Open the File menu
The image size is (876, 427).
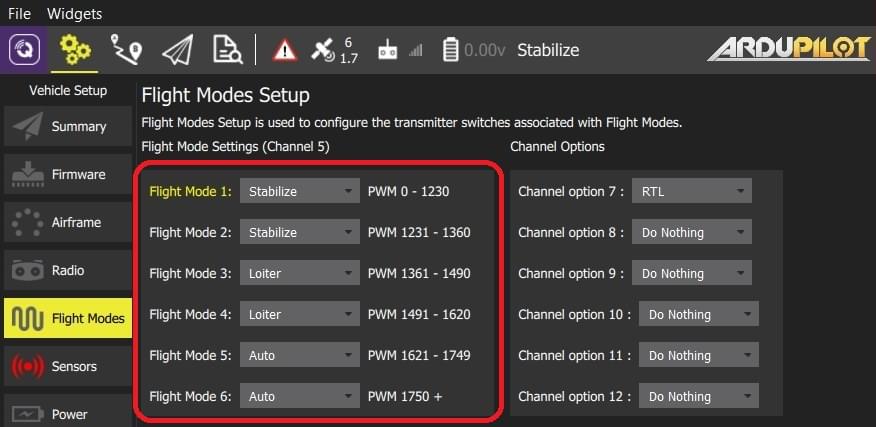19,14
